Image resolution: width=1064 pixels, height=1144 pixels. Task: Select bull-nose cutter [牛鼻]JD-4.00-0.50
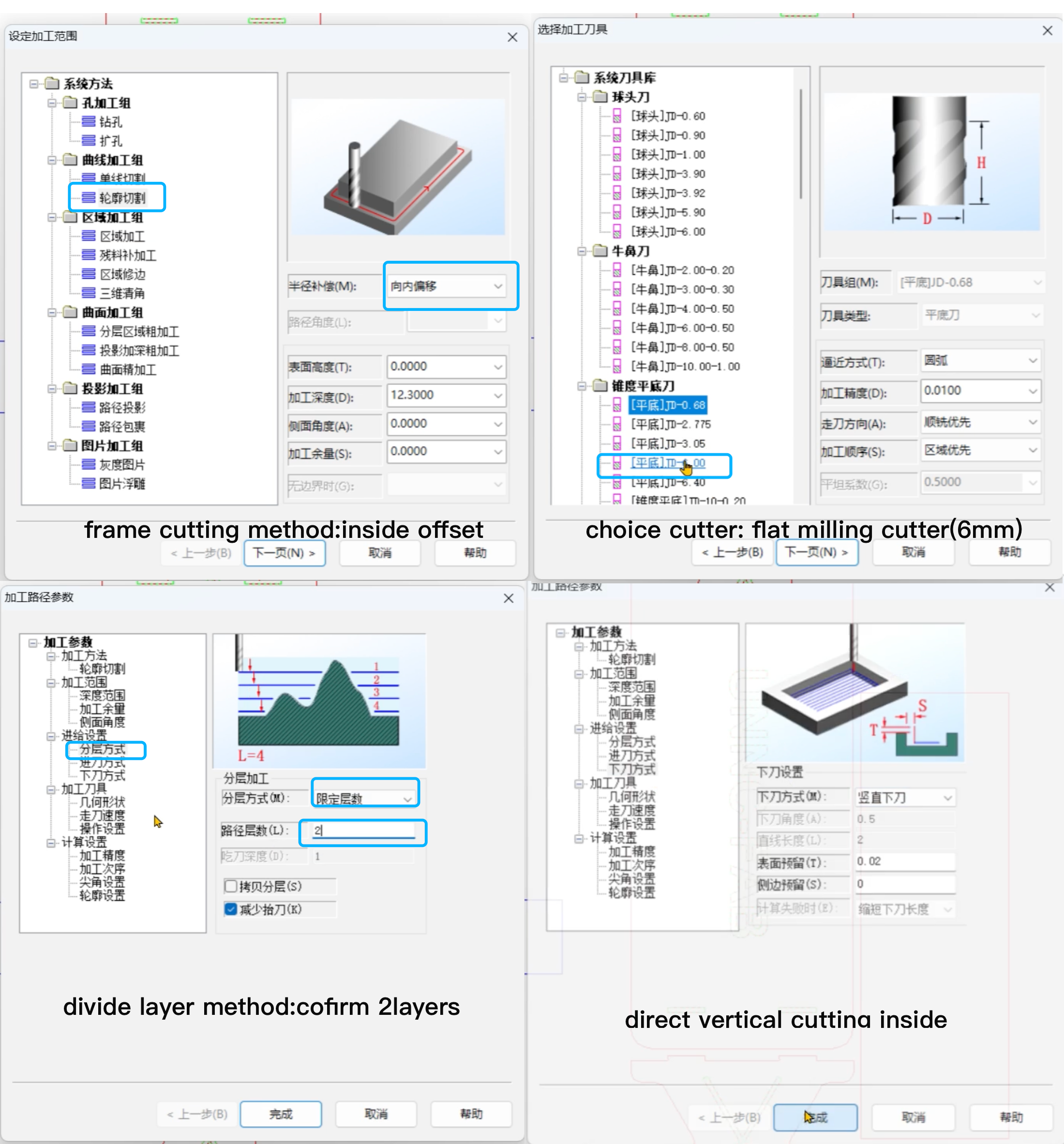tap(682, 309)
